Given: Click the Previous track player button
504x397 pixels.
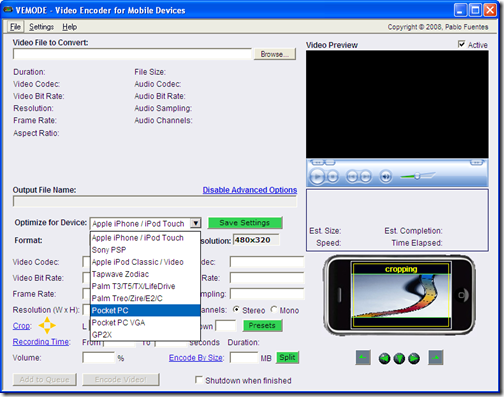Looking at the screenshot, I should (x=352, y=176).
